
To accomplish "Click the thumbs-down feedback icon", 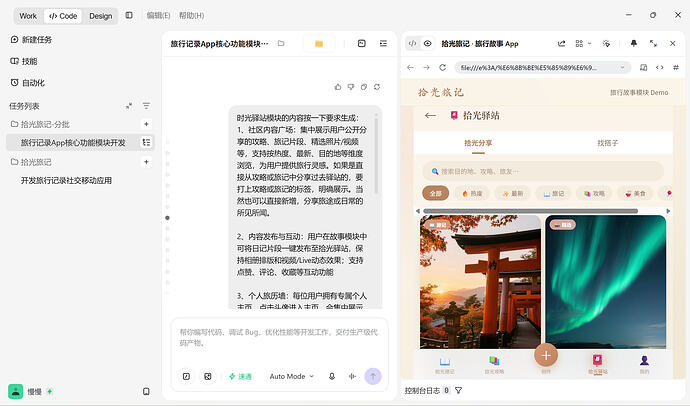I will (351, 87).
